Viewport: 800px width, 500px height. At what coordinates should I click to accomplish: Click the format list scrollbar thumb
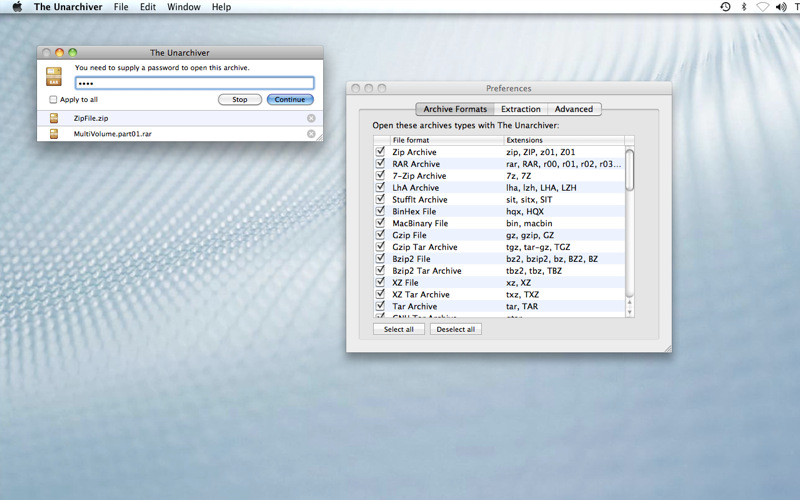click(630, 170)
